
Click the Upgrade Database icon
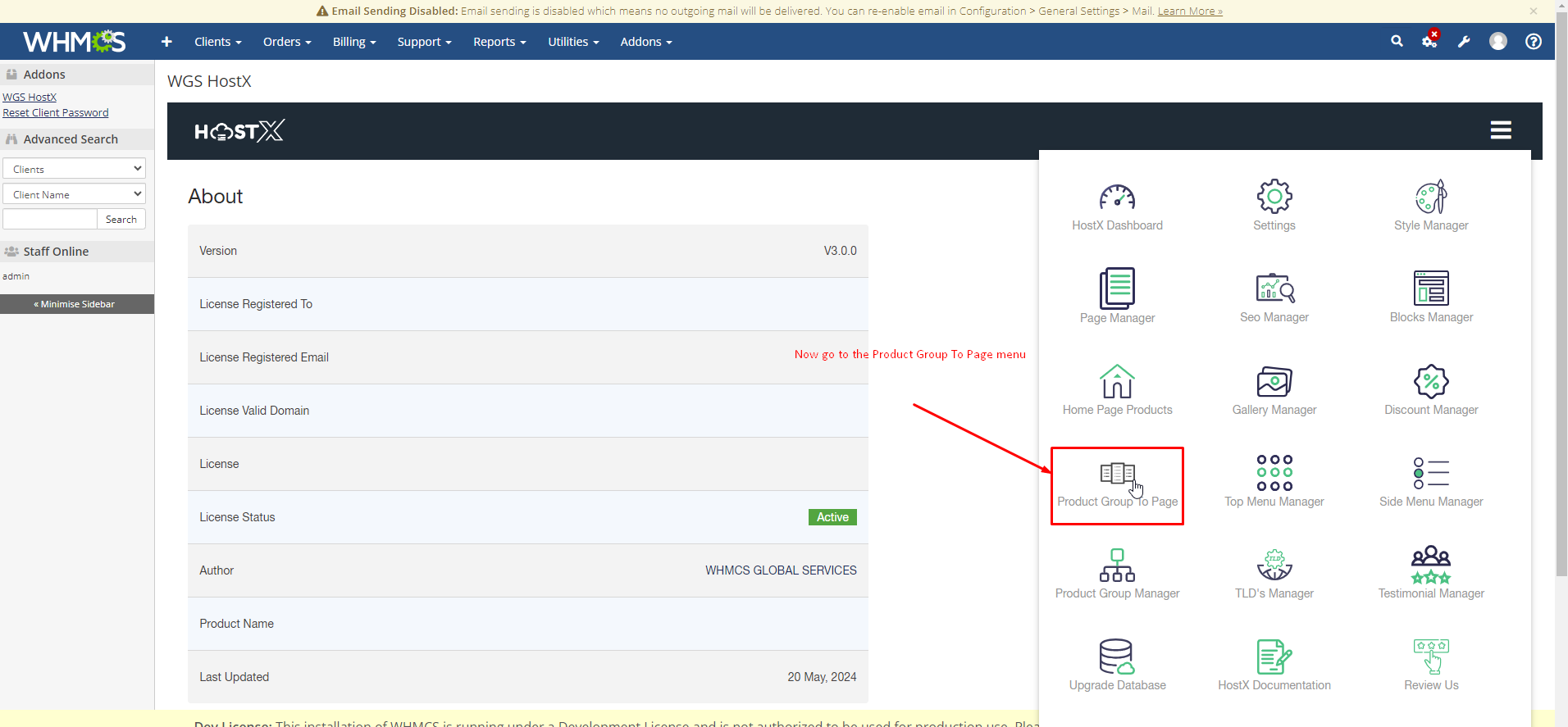point(1116,657)
